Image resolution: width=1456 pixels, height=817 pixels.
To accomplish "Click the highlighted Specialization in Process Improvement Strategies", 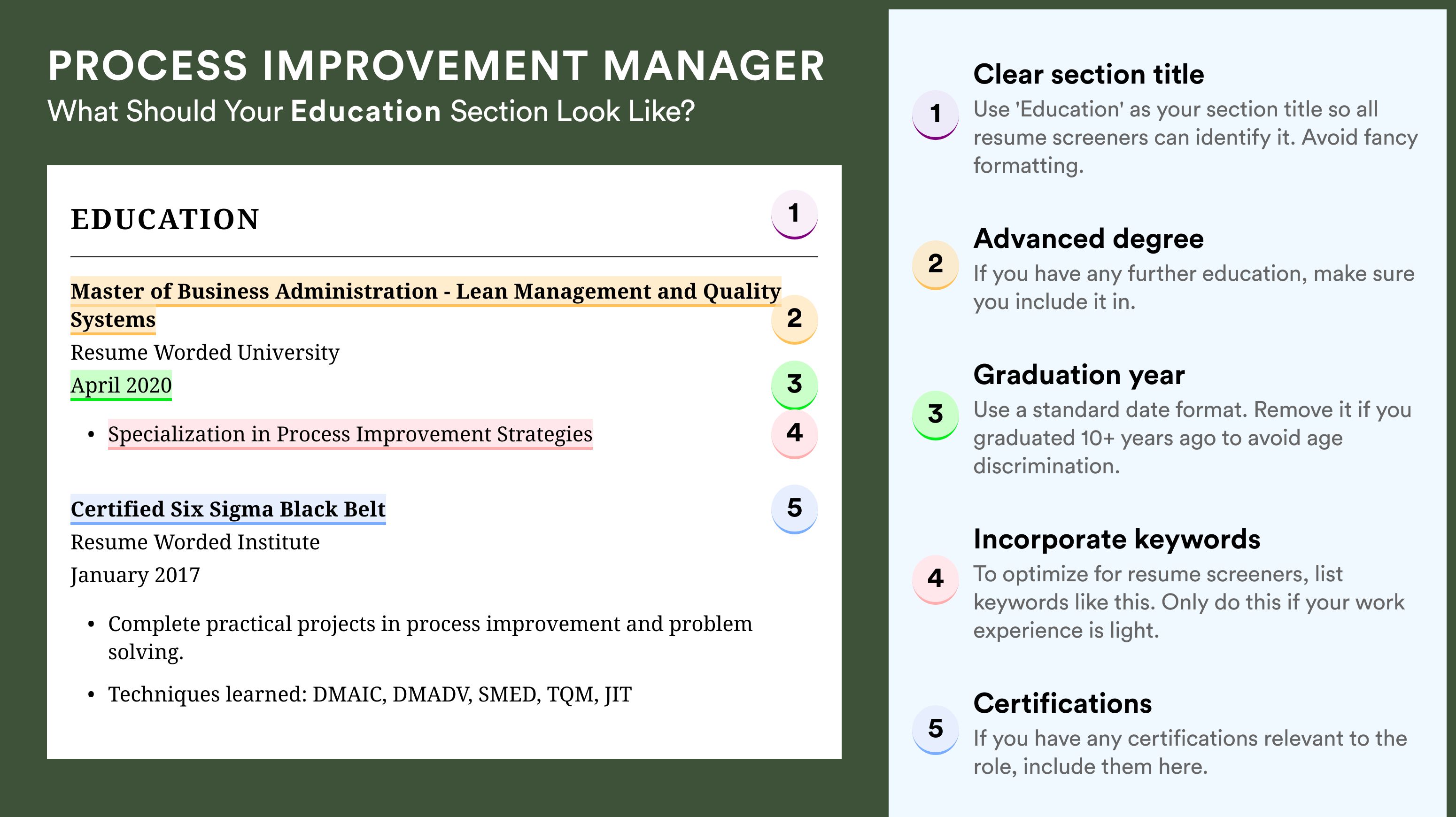I will [x=350, y=434].
